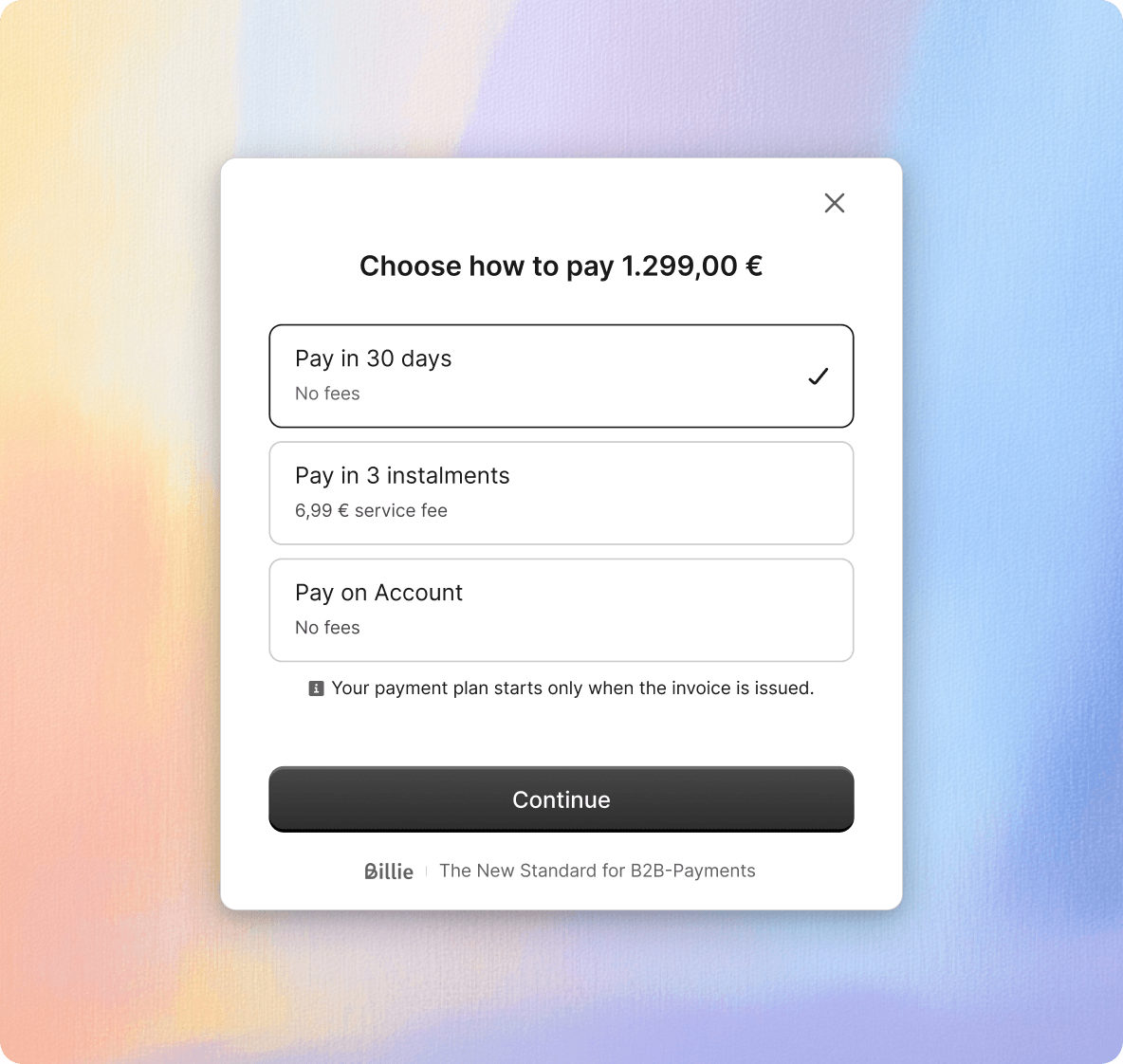Click the Pay in 30 days heading text

point(373,358)
